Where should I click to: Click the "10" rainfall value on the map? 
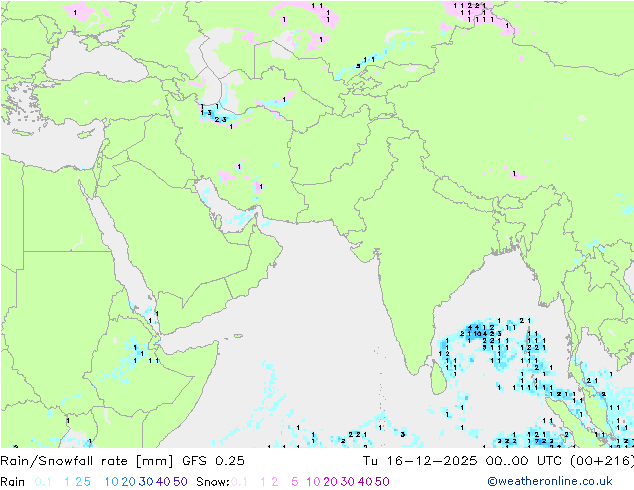tap(478, 334)
